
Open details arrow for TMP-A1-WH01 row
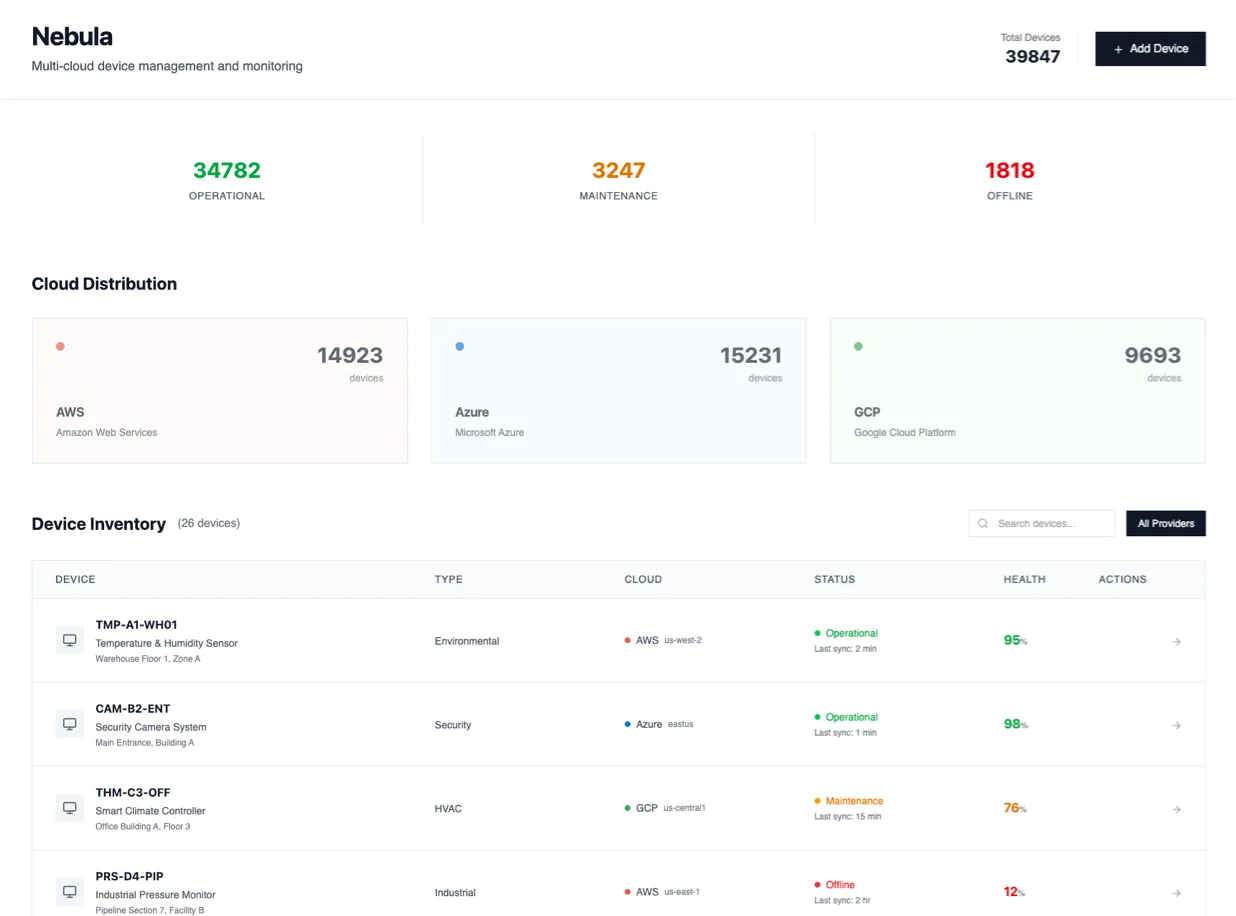[1176, 642]
